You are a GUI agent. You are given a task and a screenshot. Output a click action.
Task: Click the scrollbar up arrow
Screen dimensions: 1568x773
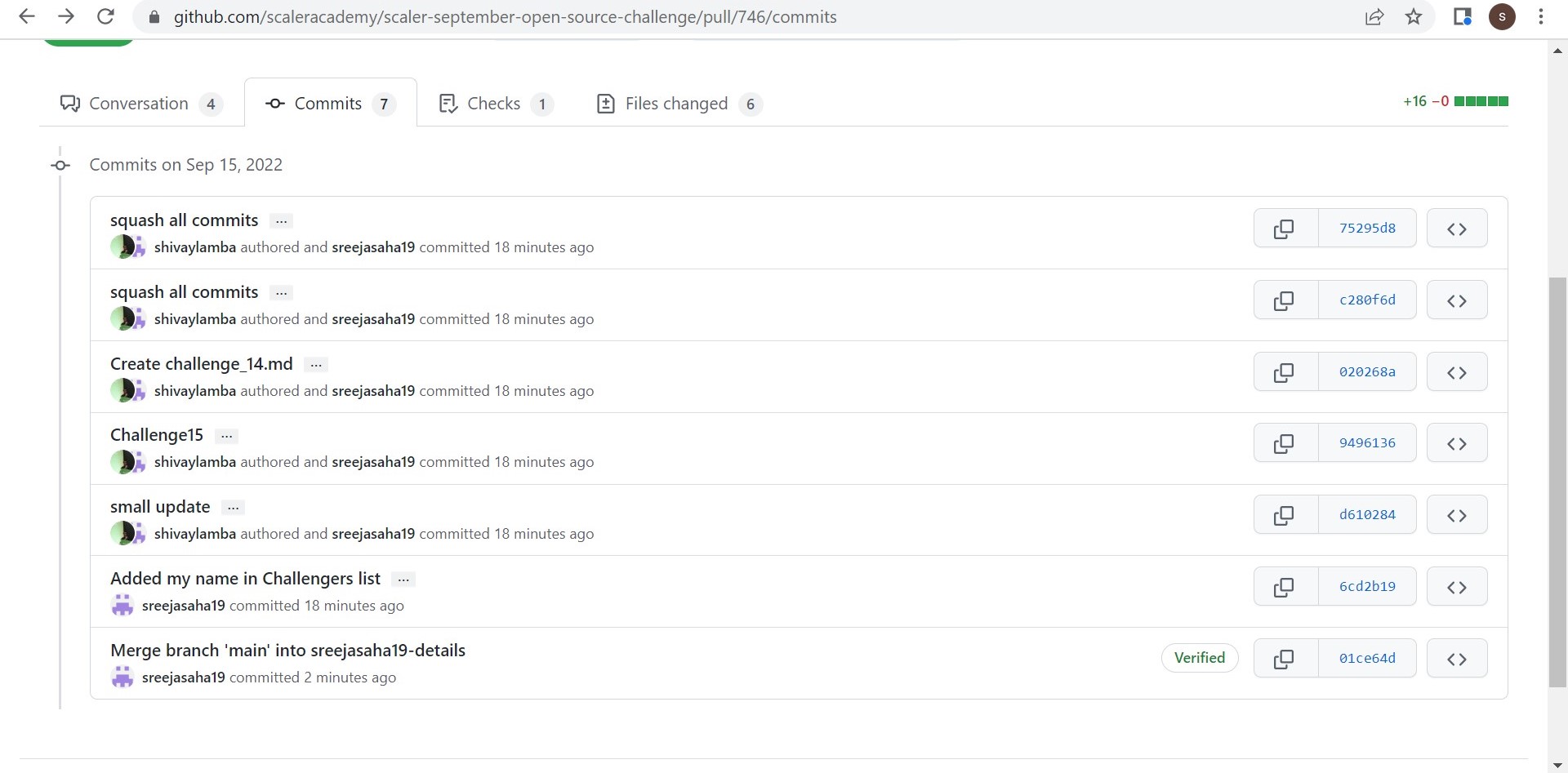coord(1558,50)
